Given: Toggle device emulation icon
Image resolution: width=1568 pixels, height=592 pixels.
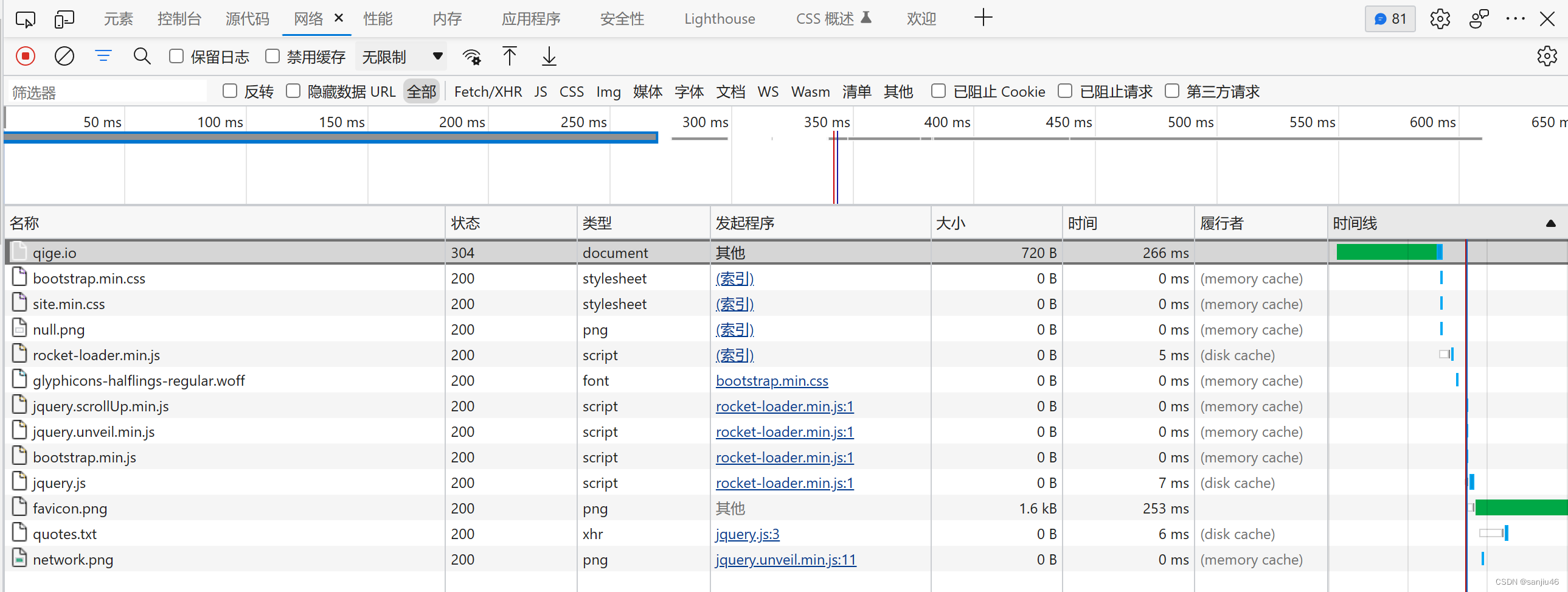Looking at the screenshot, I should 64,19.
